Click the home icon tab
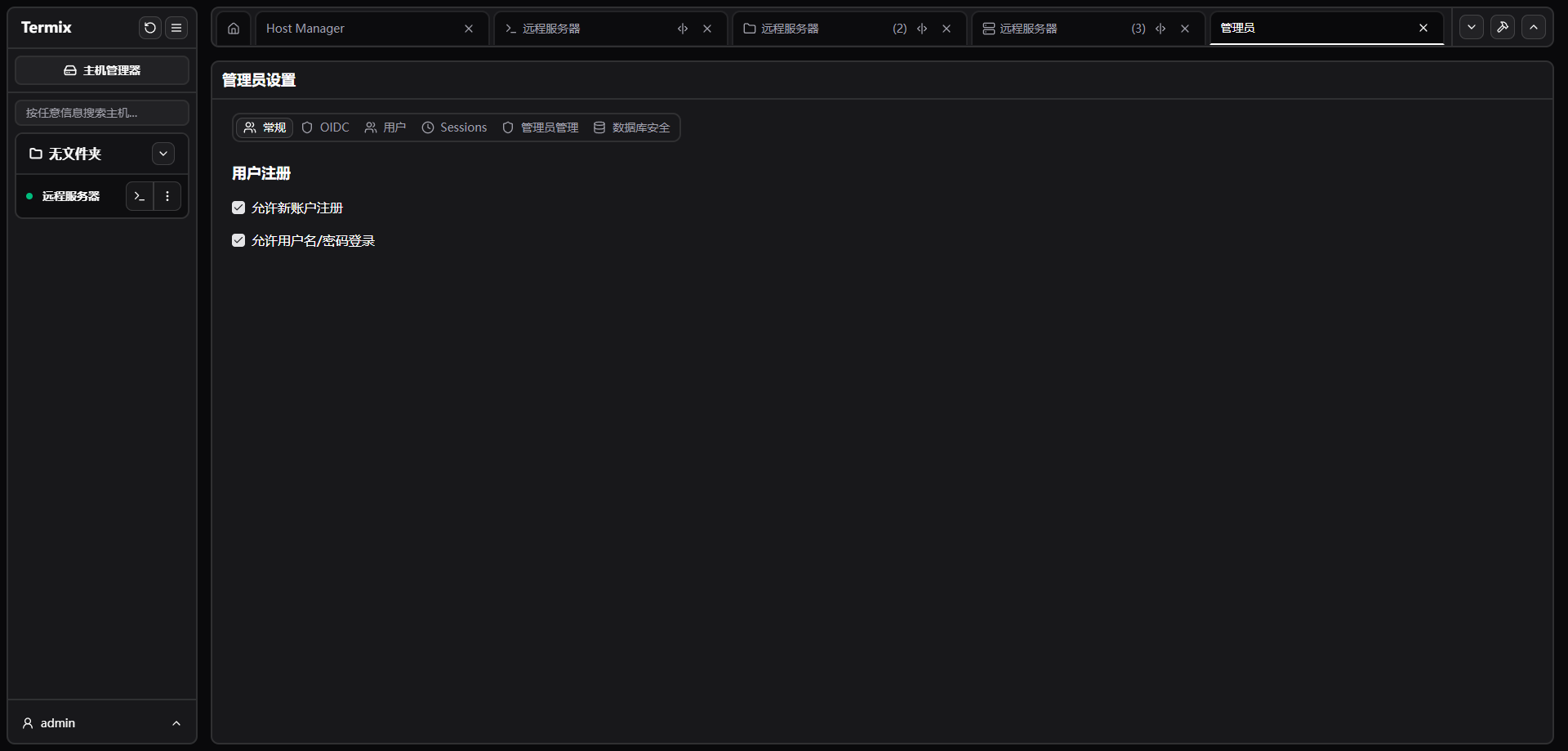Viewport: 1568px width, 751px height. pos(234,29)
